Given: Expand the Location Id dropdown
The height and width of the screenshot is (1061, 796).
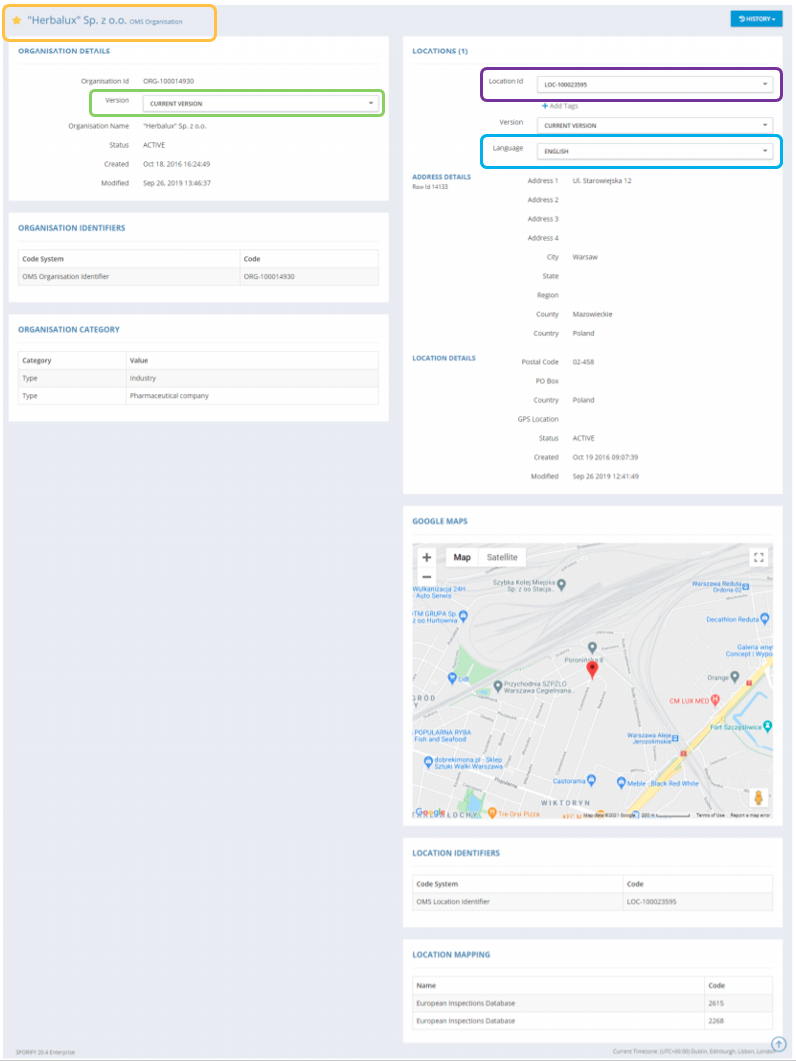Looking at the screenshot, I should tap(654, 85).
